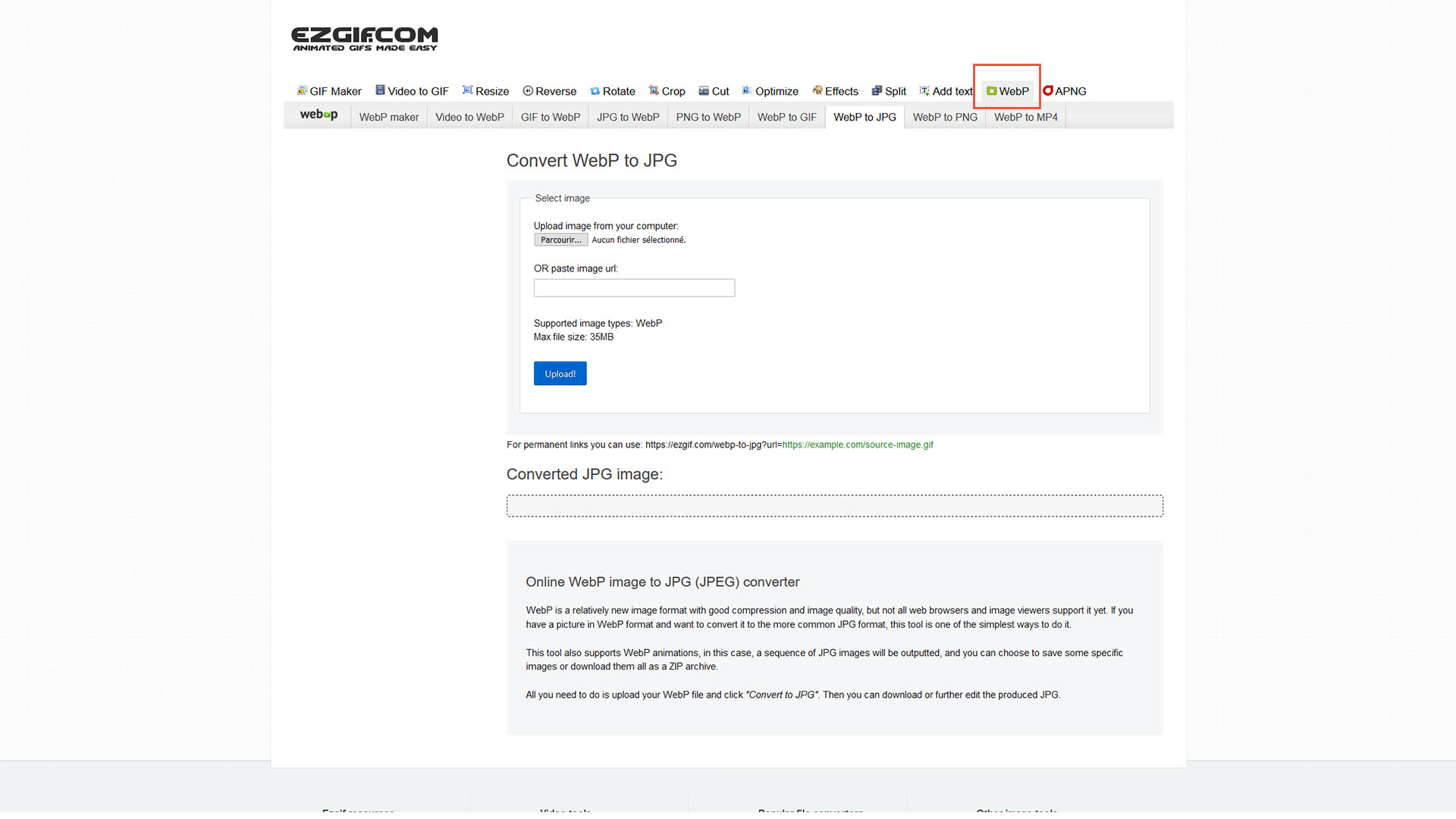Switch to the Video to WebP tab

coord(469,117)
